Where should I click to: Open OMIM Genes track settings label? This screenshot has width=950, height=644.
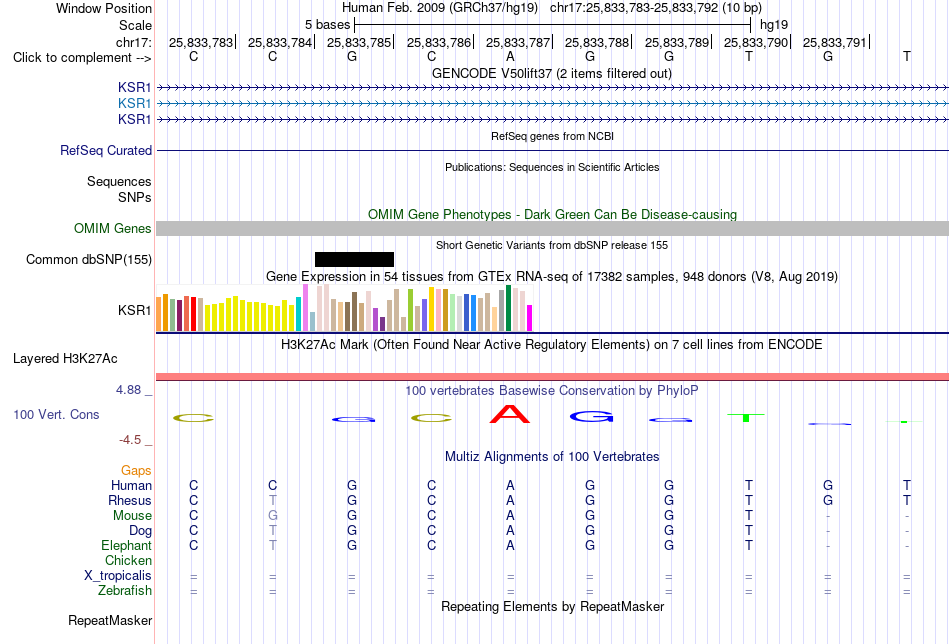coord(113,228)
